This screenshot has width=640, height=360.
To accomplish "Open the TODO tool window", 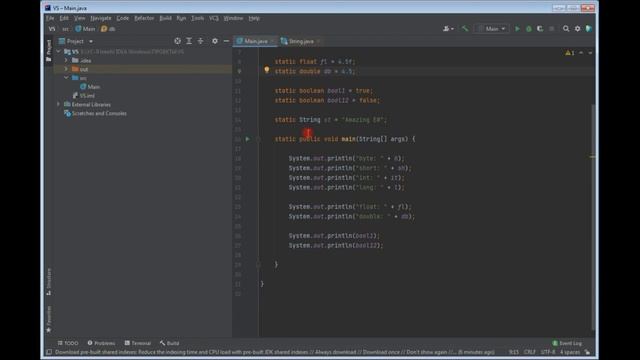I will (68, 343).
